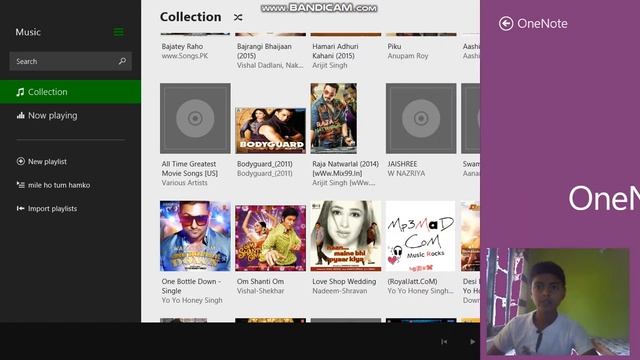Click the Love Shop Wedding album title

(x=344, y=282)
